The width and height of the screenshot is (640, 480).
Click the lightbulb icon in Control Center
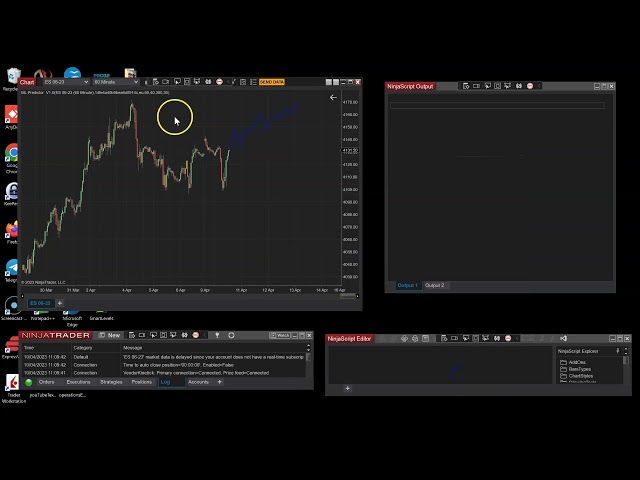[x=217, y=335]
